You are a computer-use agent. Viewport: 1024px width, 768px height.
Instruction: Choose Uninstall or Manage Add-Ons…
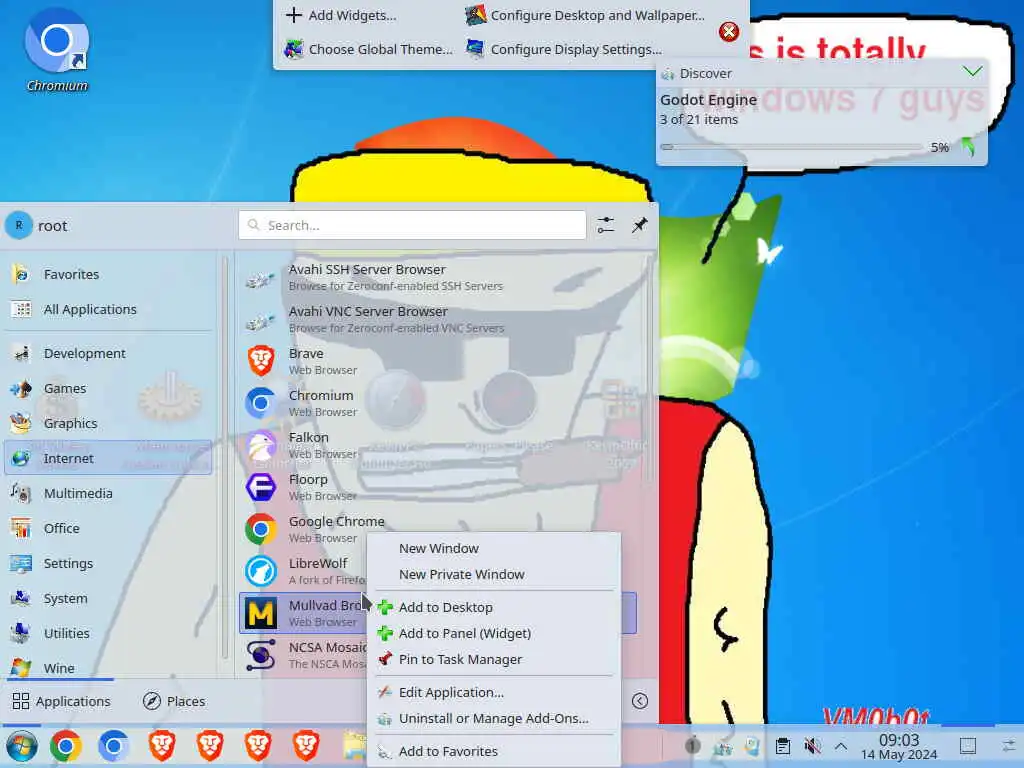pos(494,718)
